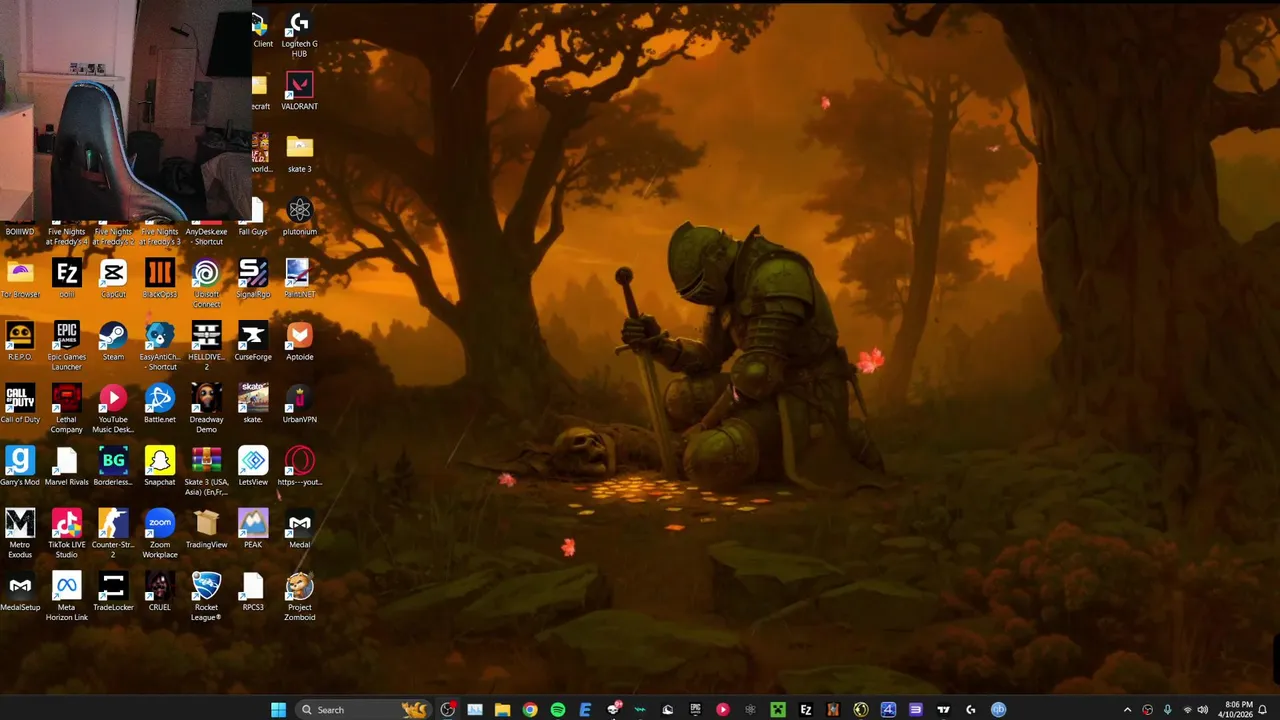
Task: Select the Marvel Rivals file icon
Action: pyautogui.click(x=66, y=466)
